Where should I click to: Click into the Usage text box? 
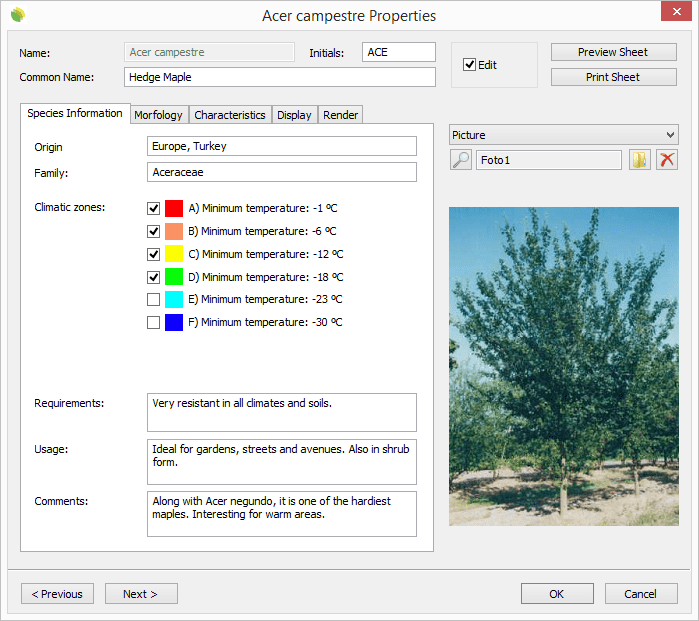(282, 462)
